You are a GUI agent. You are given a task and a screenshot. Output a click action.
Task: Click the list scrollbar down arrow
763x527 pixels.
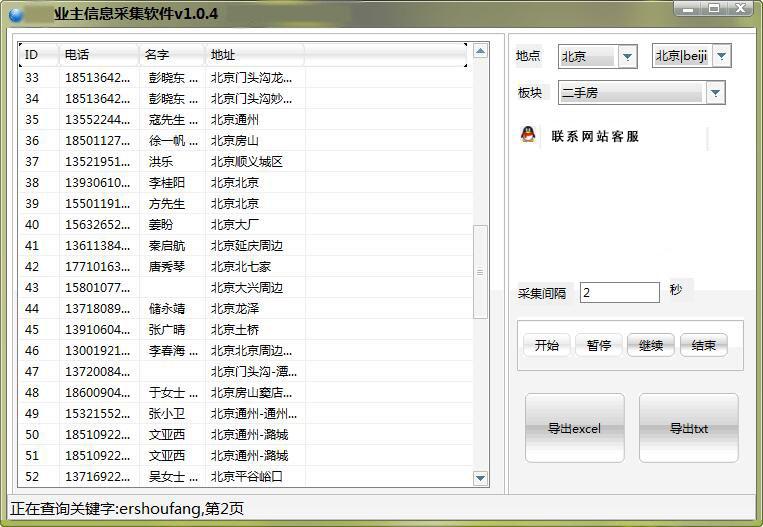tap(480, 478)
